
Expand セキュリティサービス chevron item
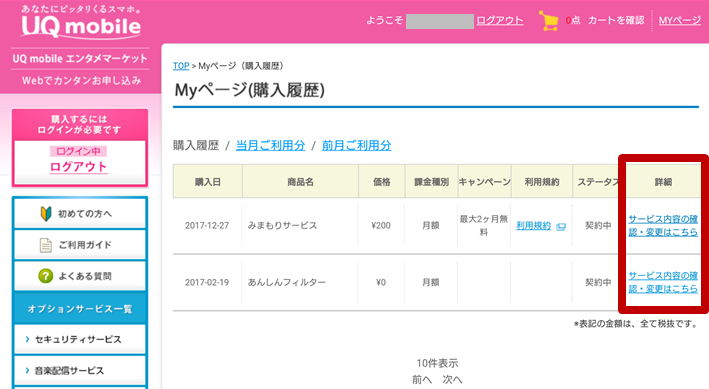[80, 339]
